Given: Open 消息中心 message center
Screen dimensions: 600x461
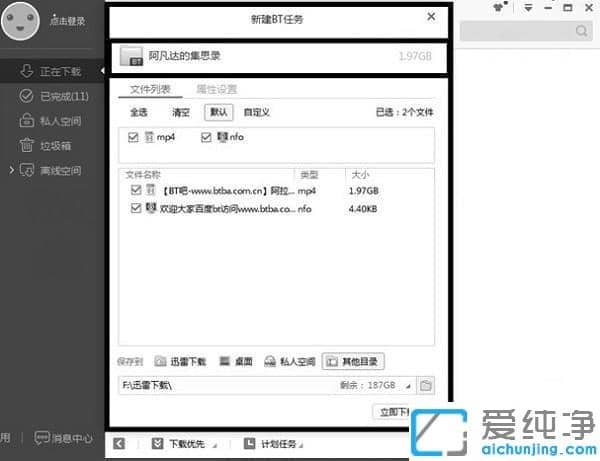Looking at the screenshot, I should coord(64,438).
